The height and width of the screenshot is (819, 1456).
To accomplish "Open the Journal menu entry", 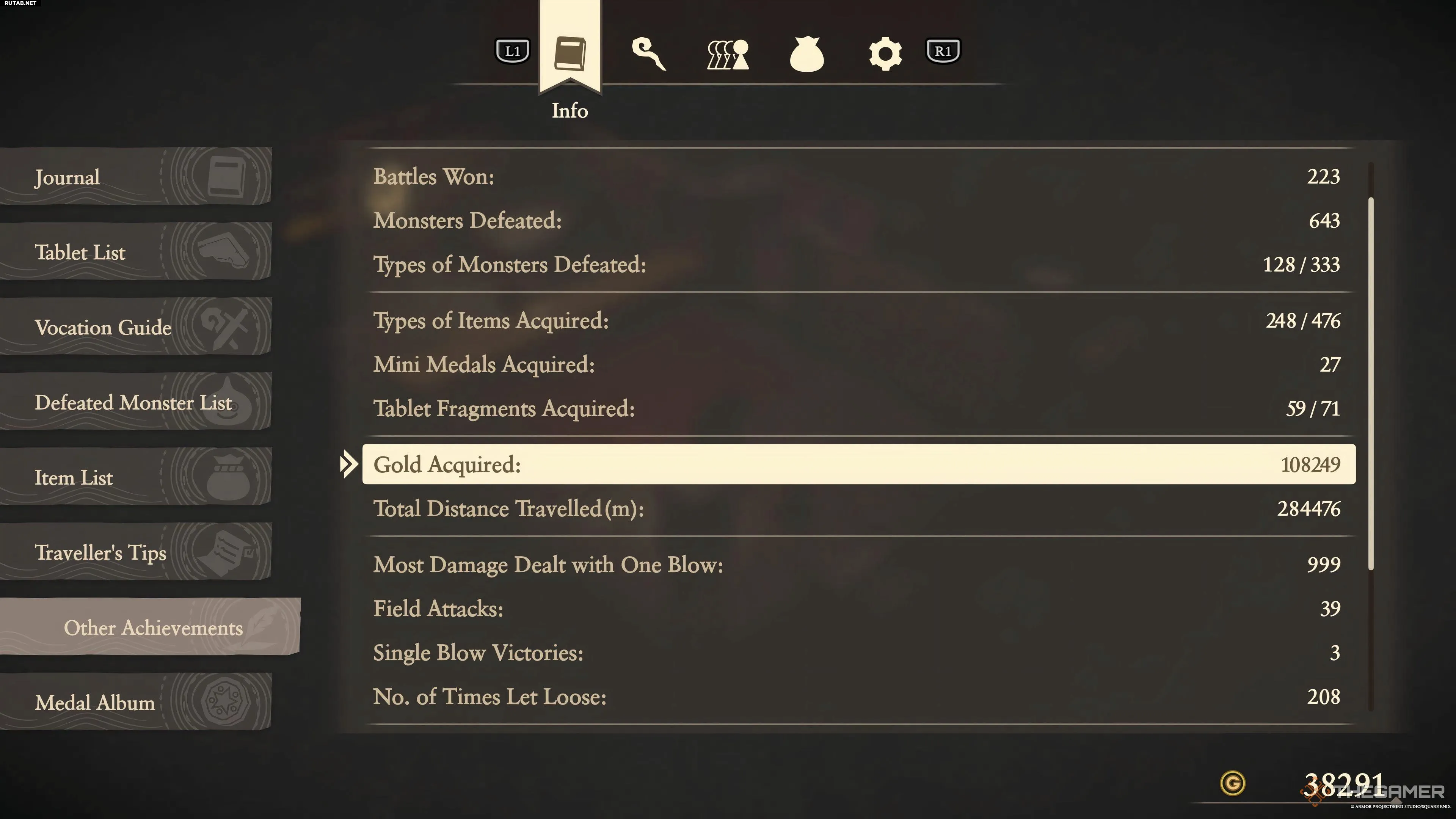I will coord(136,177).
